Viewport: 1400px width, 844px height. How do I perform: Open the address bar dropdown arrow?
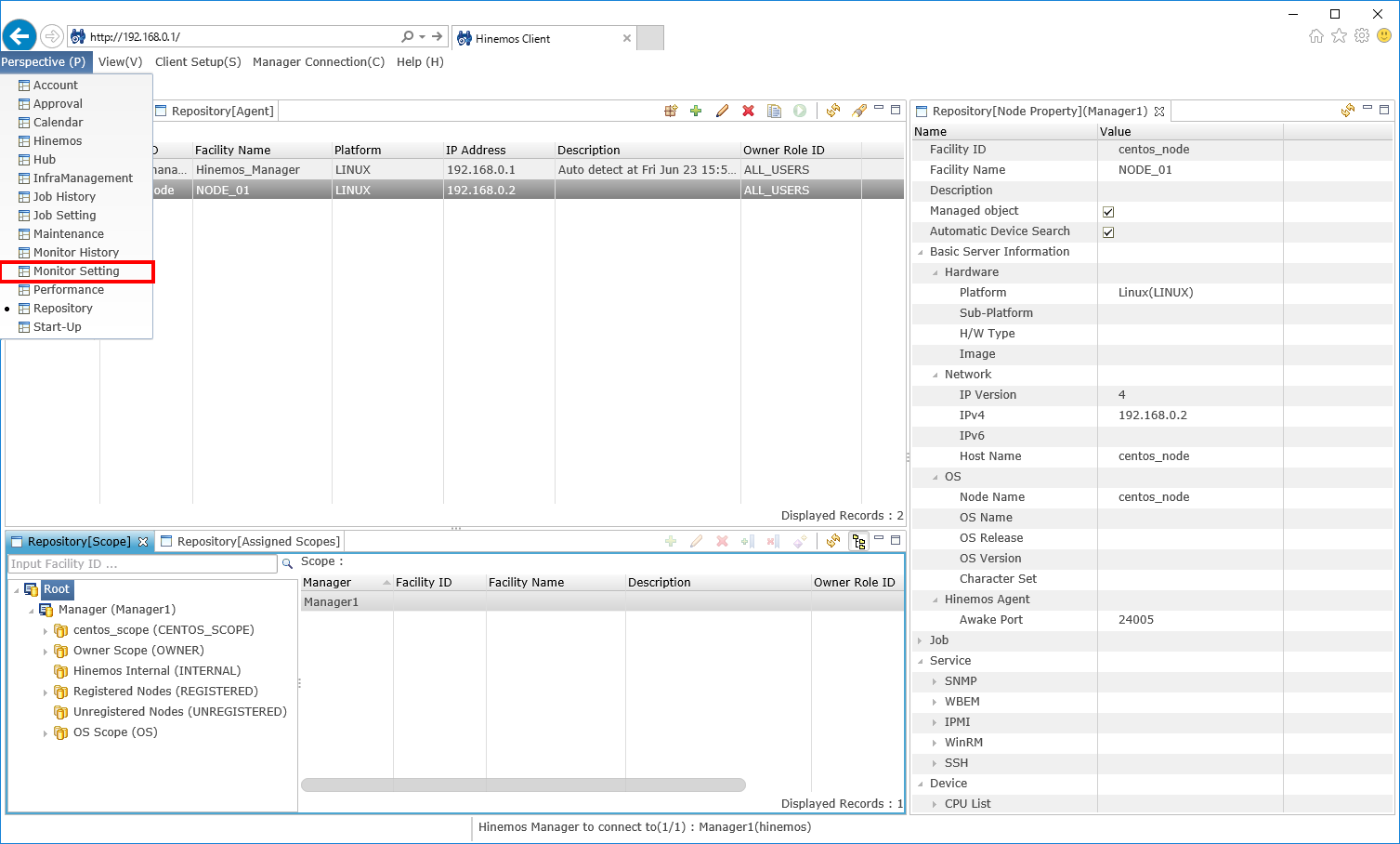pyautogui.click(x=423, y=37)
